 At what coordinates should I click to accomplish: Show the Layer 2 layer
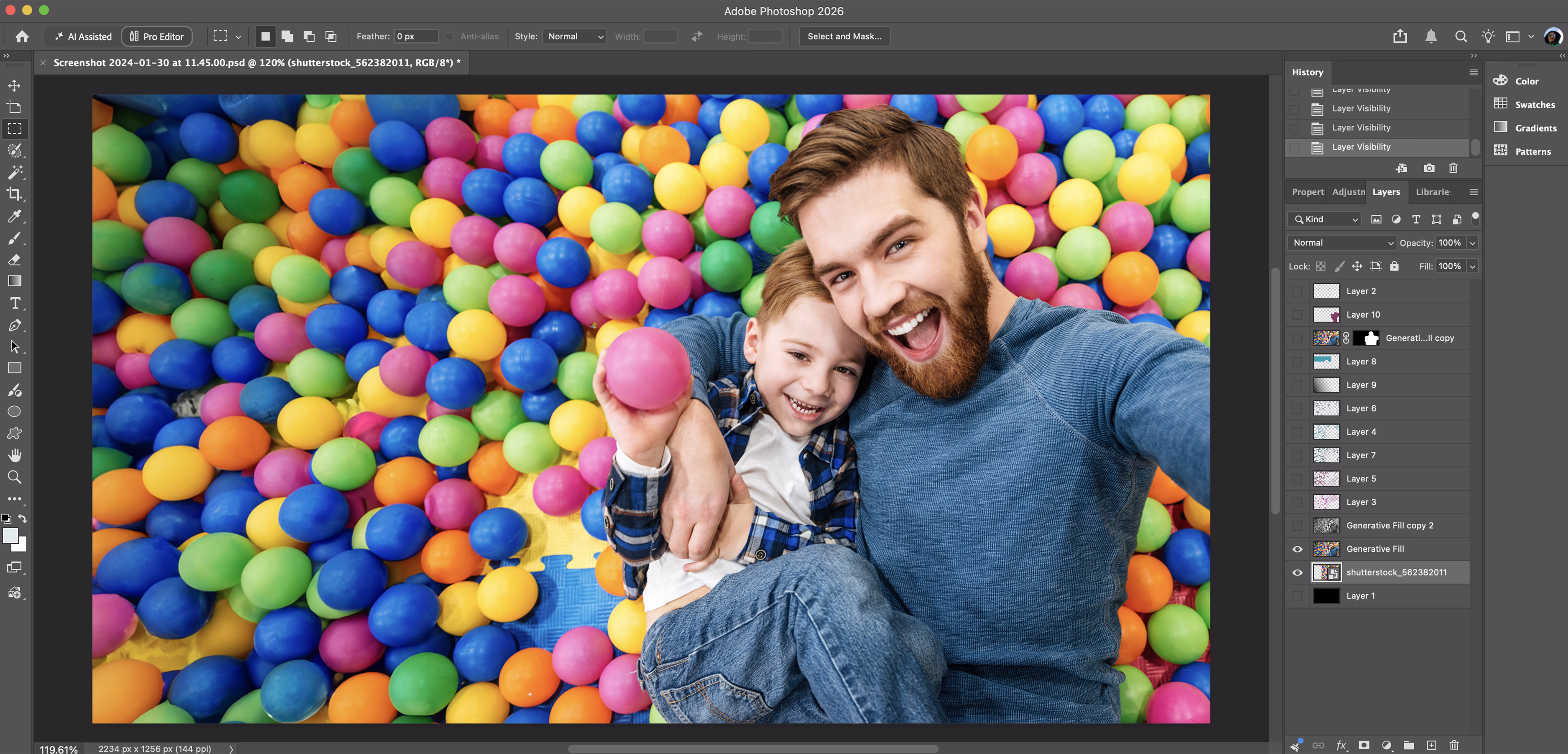1297,291
